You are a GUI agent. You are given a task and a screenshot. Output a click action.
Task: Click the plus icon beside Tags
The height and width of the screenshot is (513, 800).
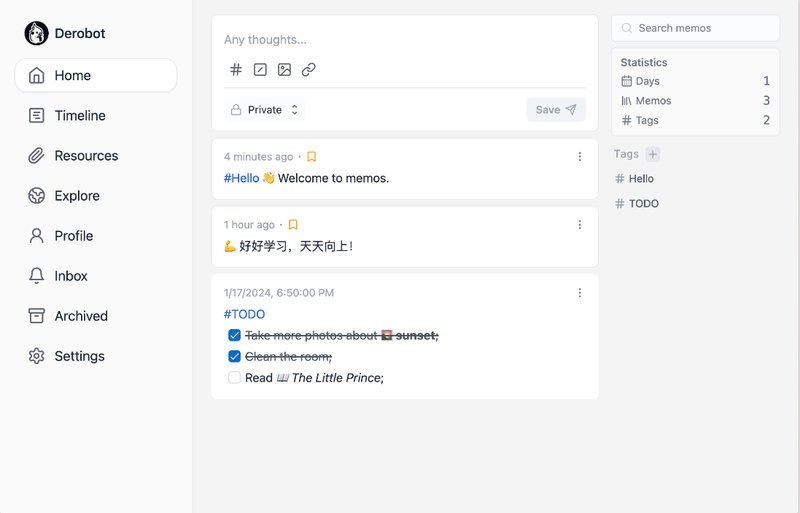click(x=653, y=154)
